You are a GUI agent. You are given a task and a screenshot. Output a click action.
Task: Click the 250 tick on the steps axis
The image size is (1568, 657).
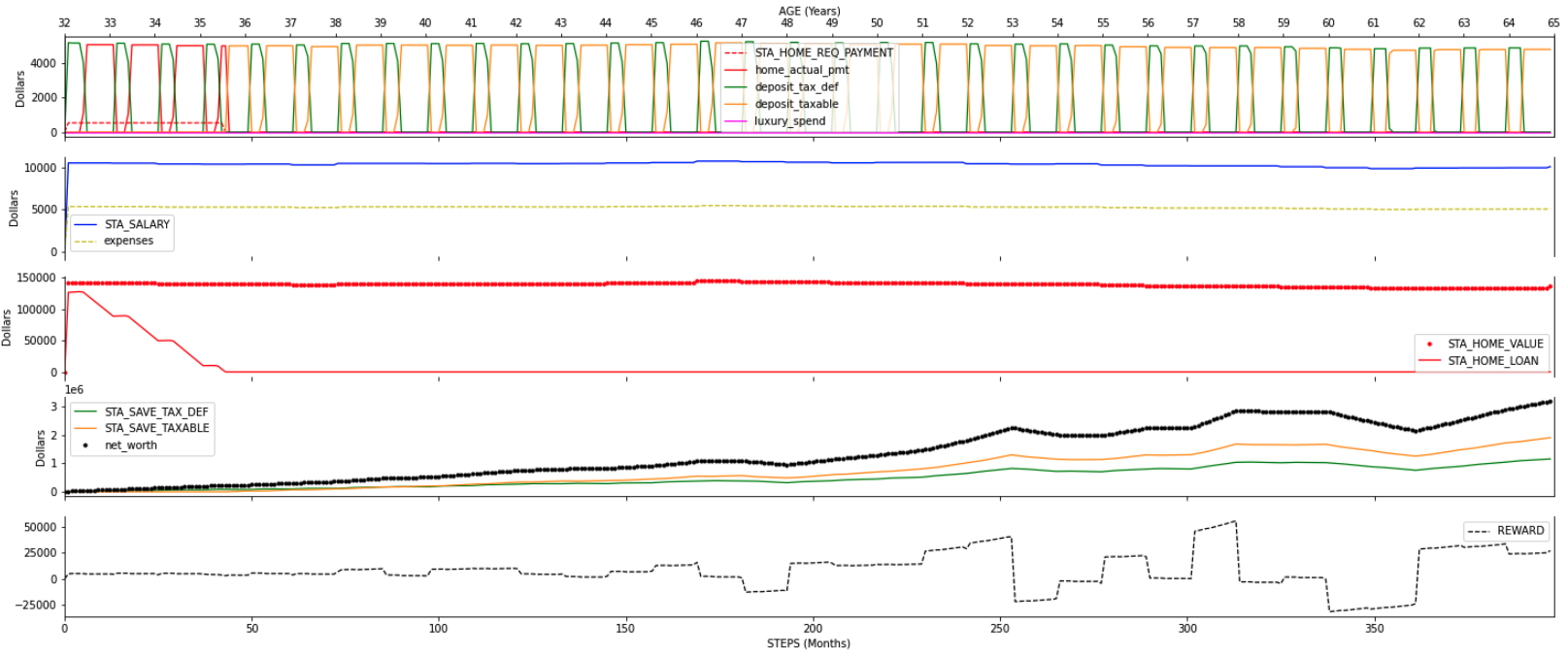(x=1000, y=629)
